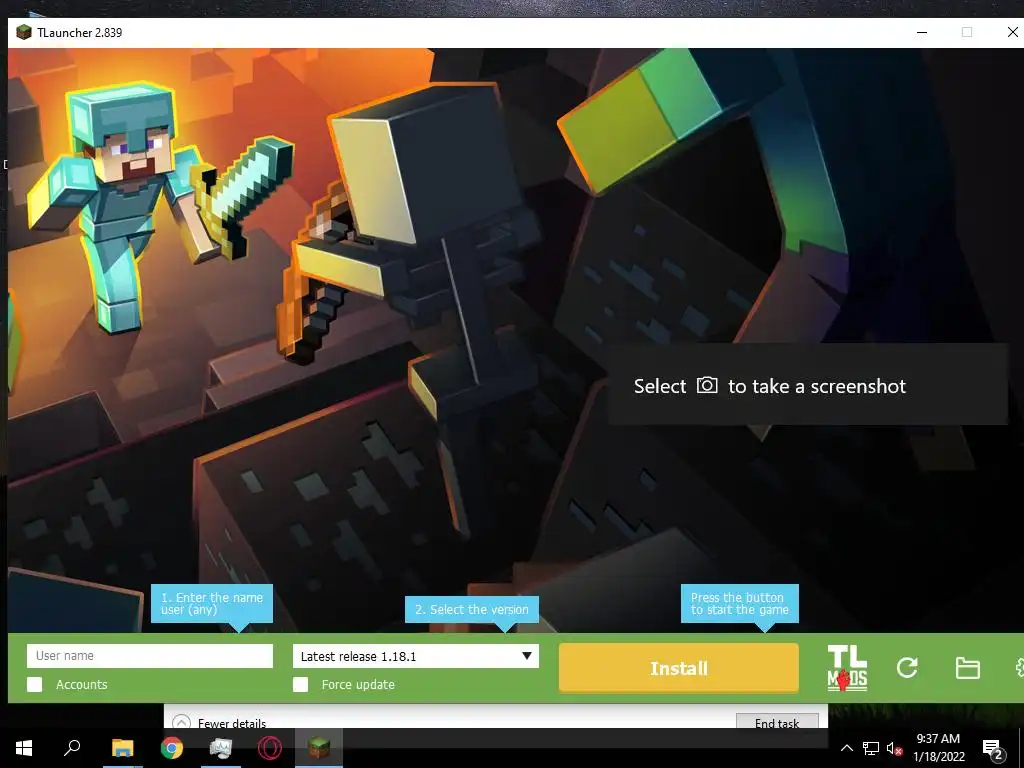Toggle the Force update checkbox
1024x768 pixels.
tap(300, 684)
